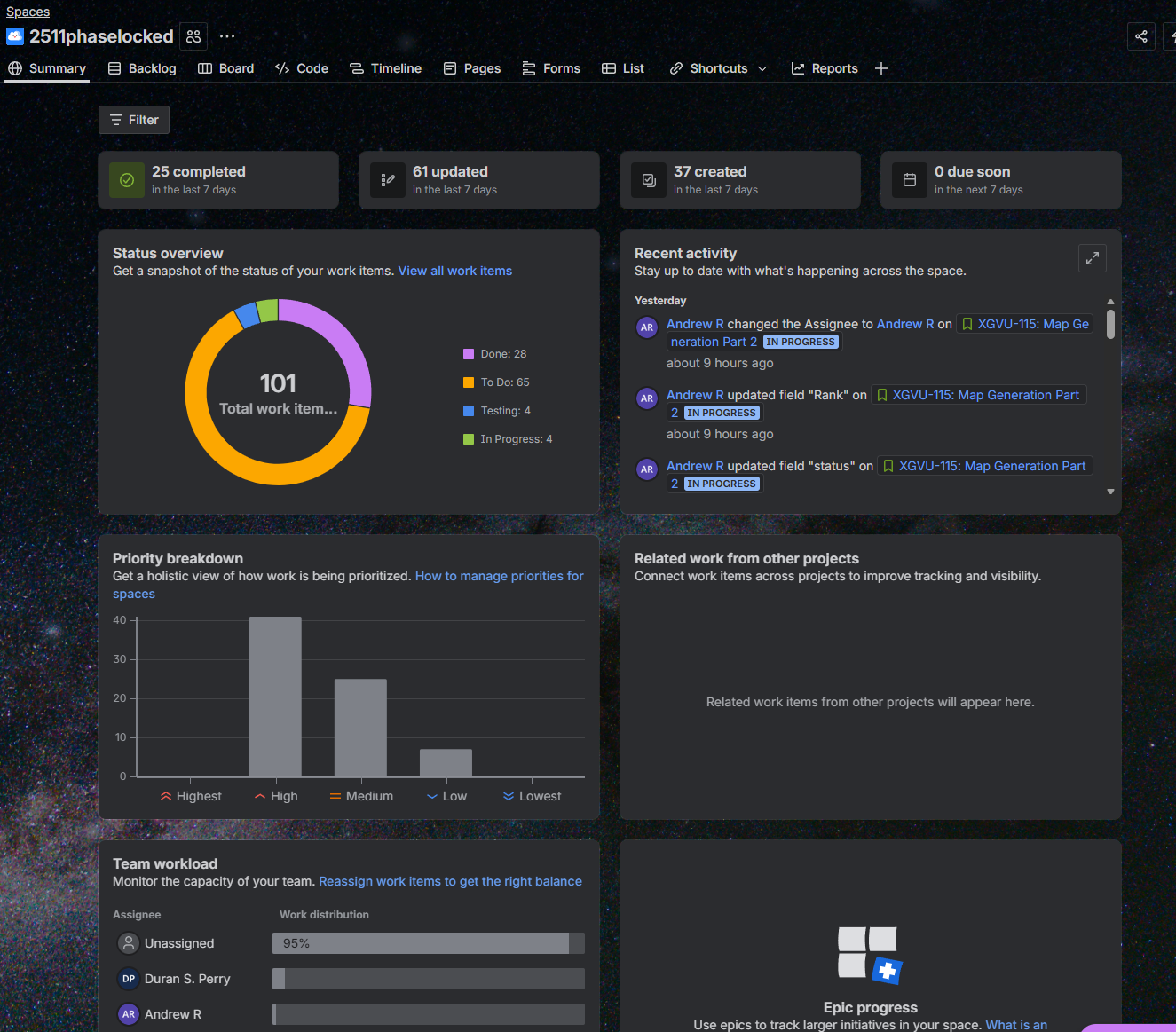The image size is (1176, 1032).
Task: Click the High priority bar in the chart
Action: [x=275, y=697]
